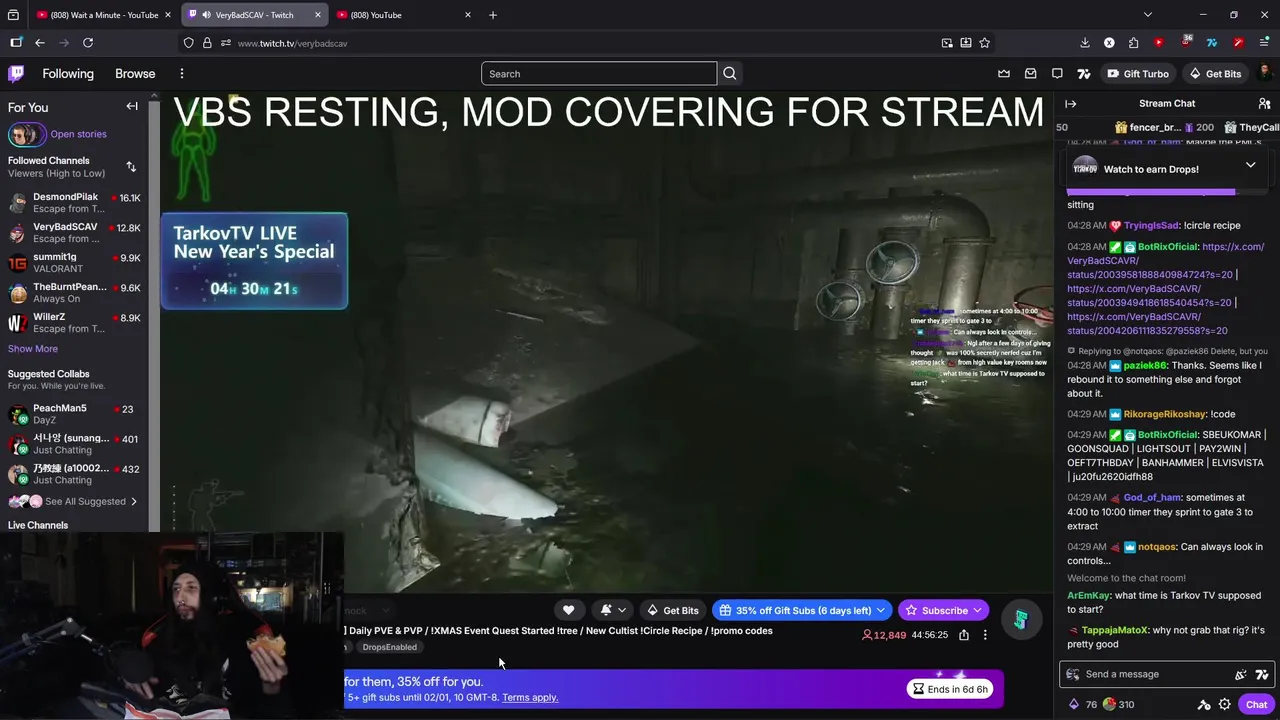Go to the Browse page

click(x=135, y=74)
